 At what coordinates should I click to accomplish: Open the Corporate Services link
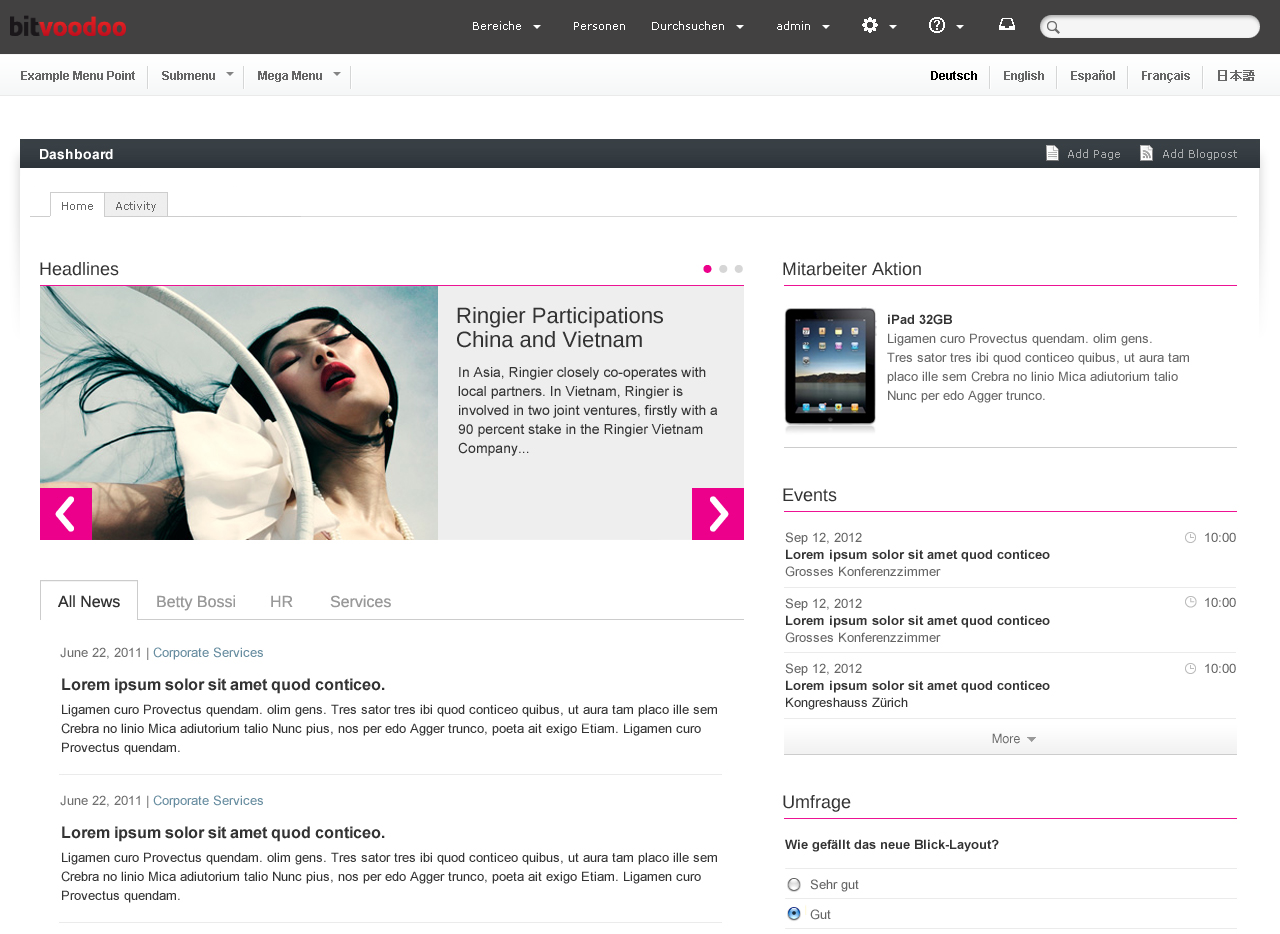click(208, 651)
